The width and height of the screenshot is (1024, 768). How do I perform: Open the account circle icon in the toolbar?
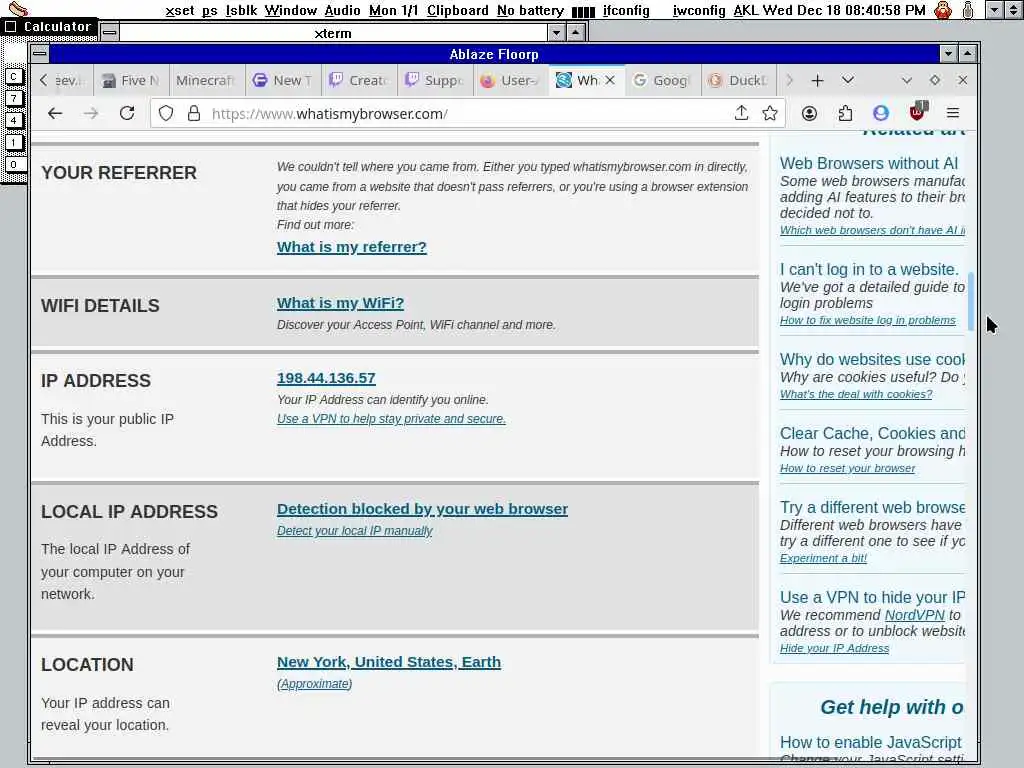(809, 114)
